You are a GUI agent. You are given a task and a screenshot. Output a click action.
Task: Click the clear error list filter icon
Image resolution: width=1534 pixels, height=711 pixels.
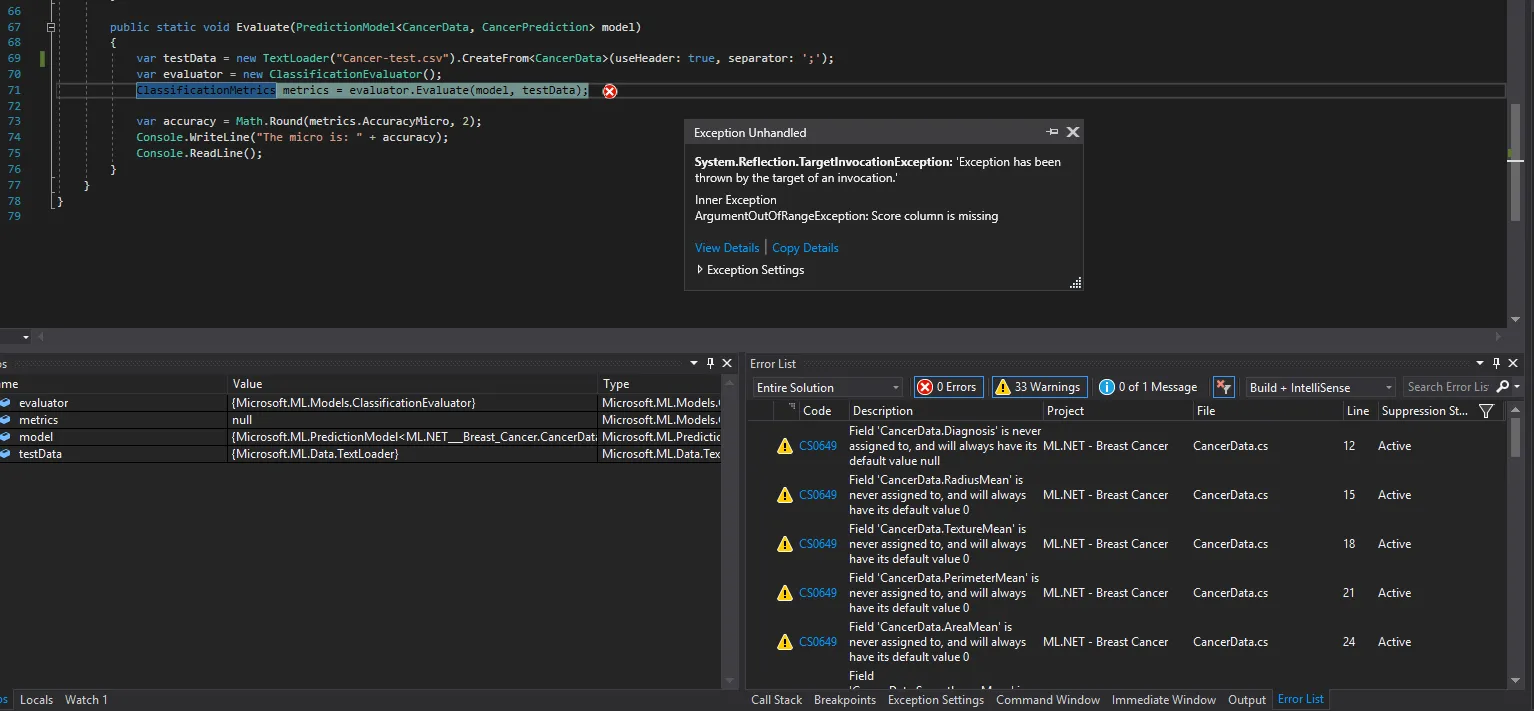[1223, 387]
